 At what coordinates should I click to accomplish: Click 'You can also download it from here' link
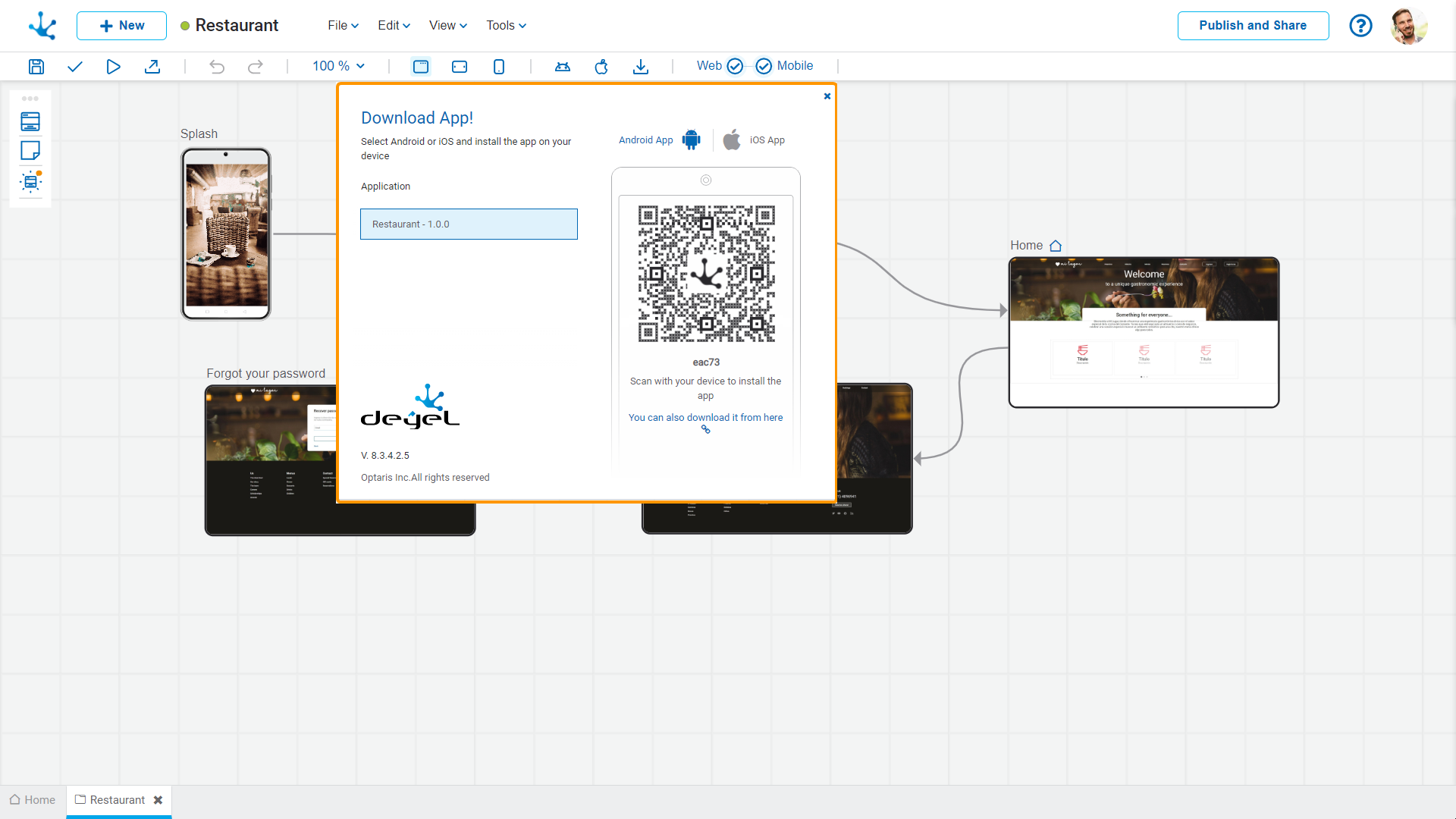pyautogui.click(x=705, y=418)
